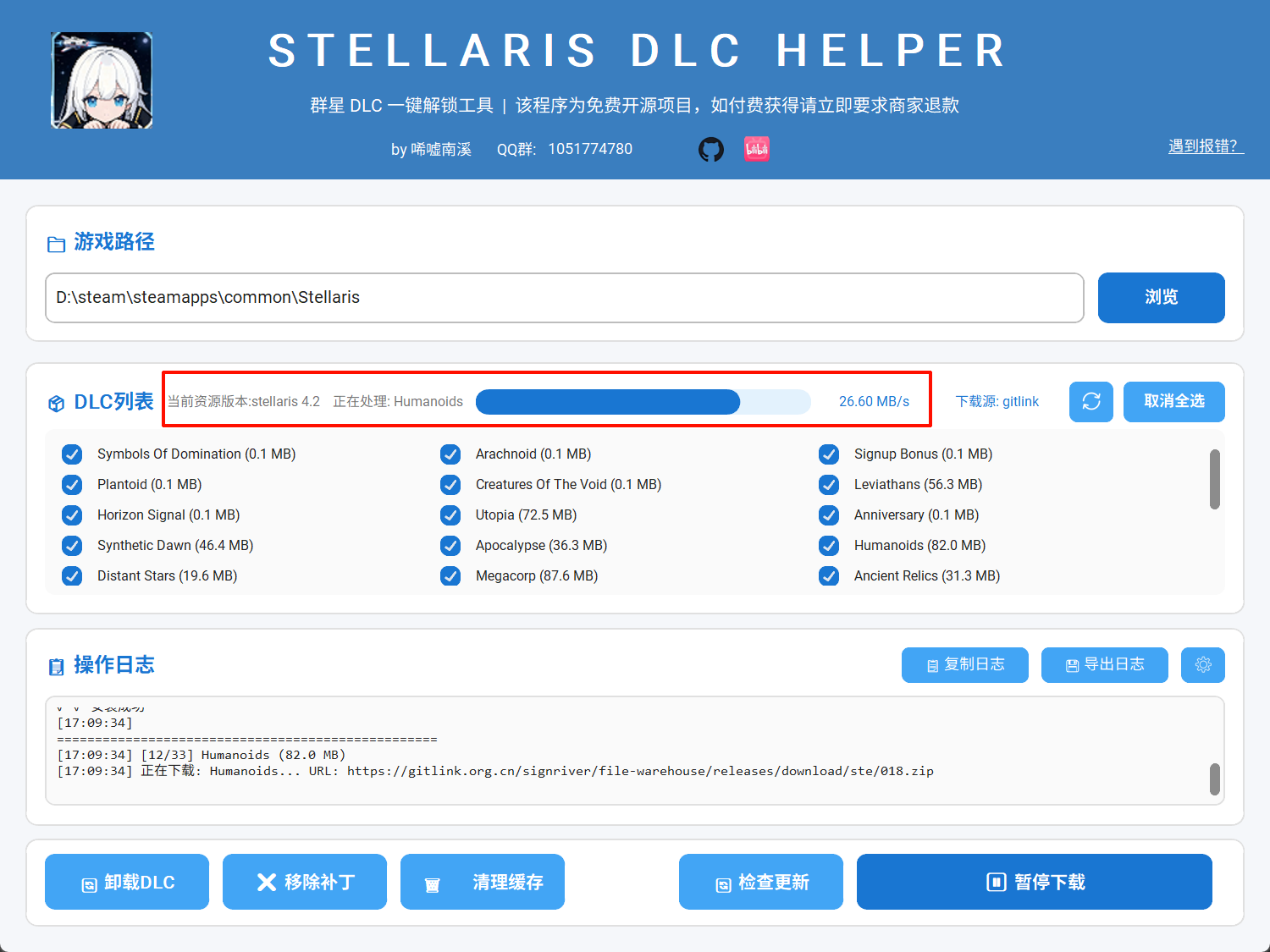Viewport: 1270px width, 952px height.
Task: Uncheck the Apocalypse checkbox
Action: [450, 546]
